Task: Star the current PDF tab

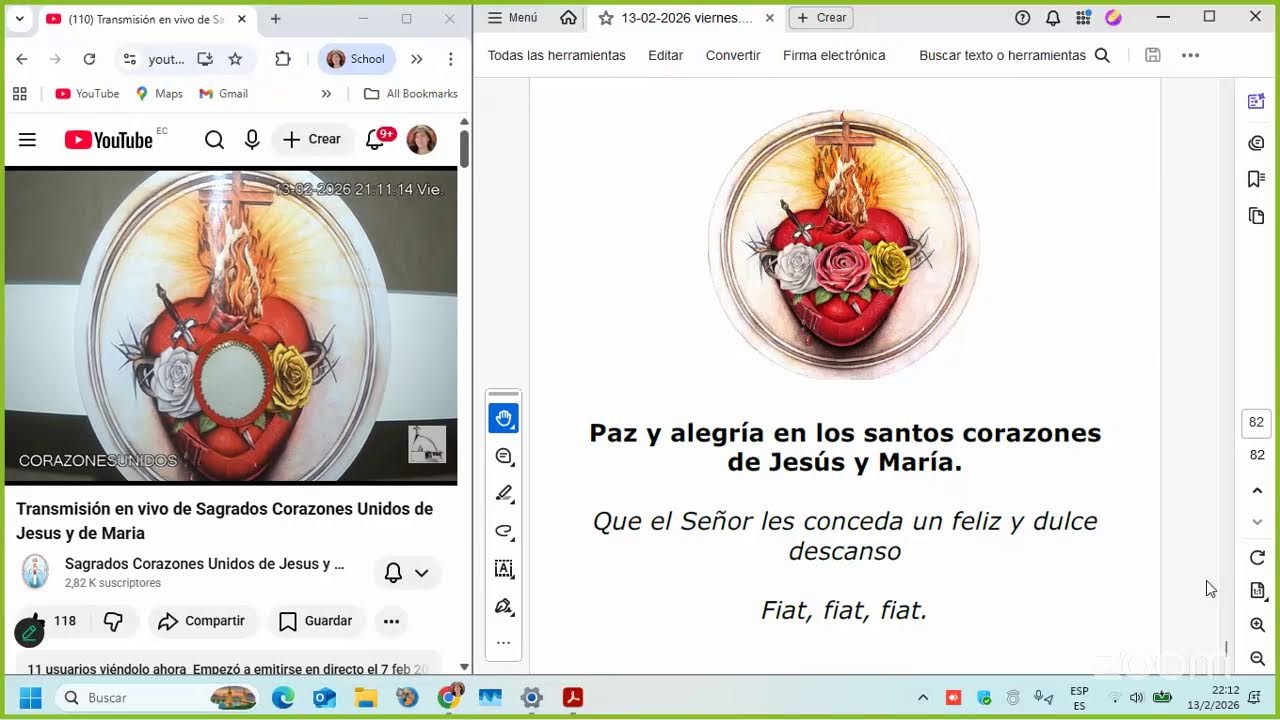Action: (x=606, y=18)
